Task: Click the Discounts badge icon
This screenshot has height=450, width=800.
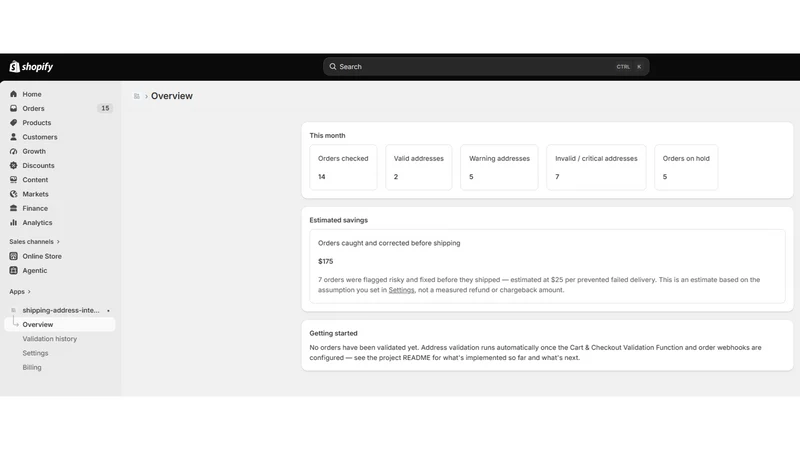Action: point(13,165)
